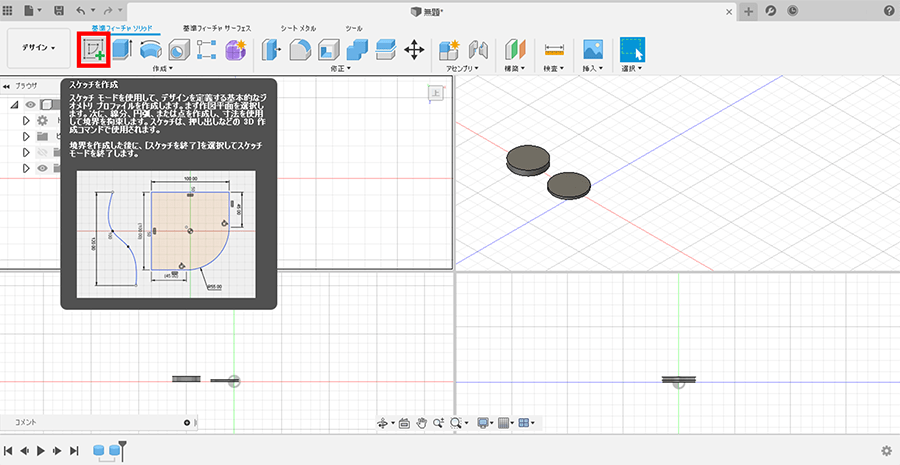900x465 pixels.
Task: Collapse the ブラウザ panel arrows
Action: [x=6, y=86]
